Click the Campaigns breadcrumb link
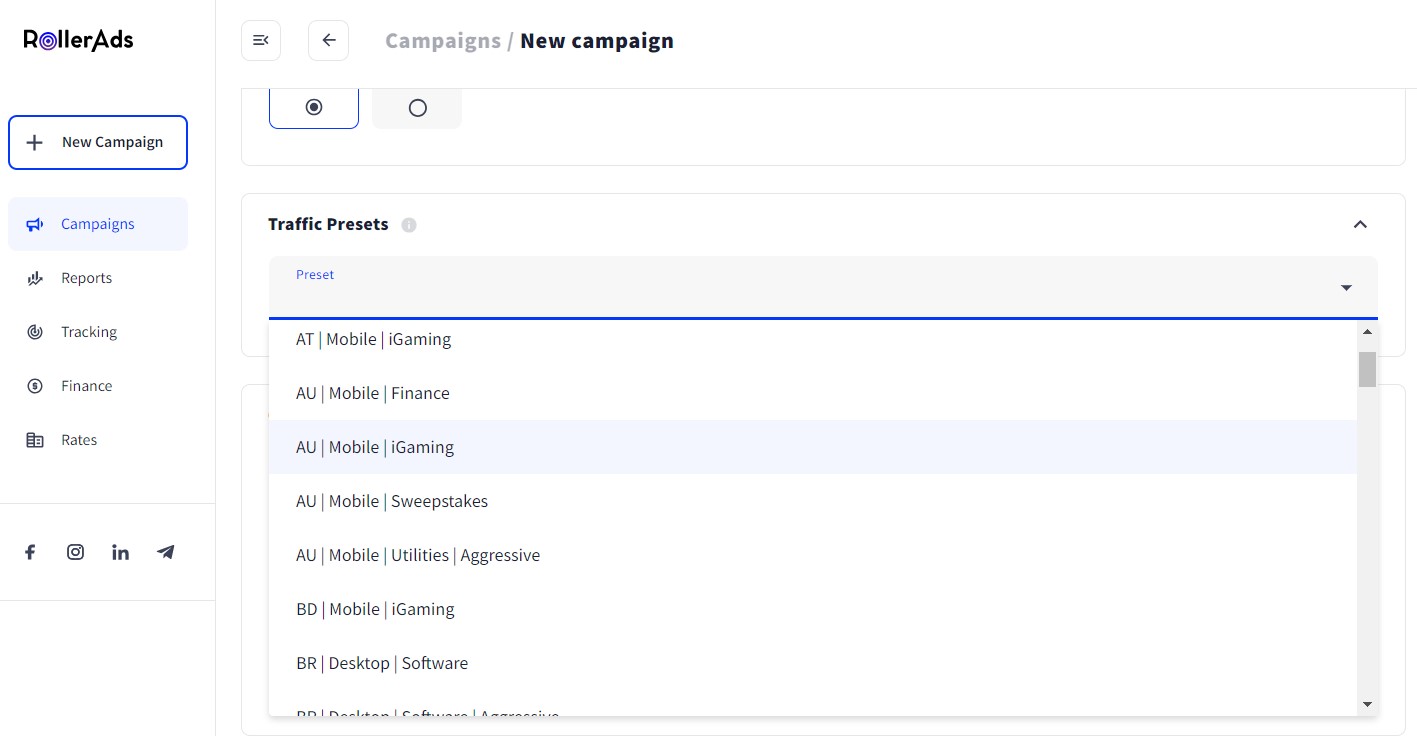 (x=442, y=41)
